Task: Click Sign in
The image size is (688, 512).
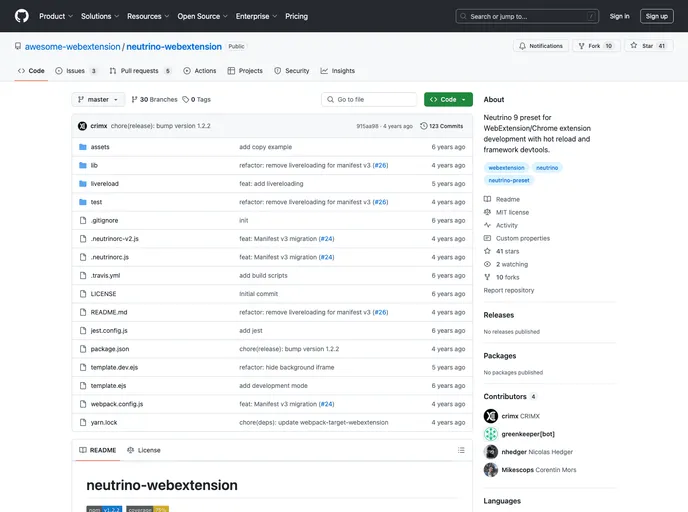Action: [619, 16]
